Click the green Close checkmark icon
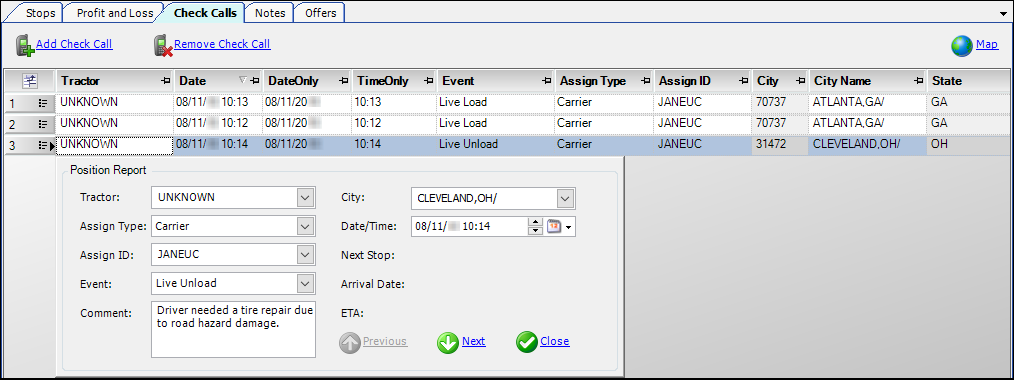The image size is (1014, 380). [x=526, y=343]
